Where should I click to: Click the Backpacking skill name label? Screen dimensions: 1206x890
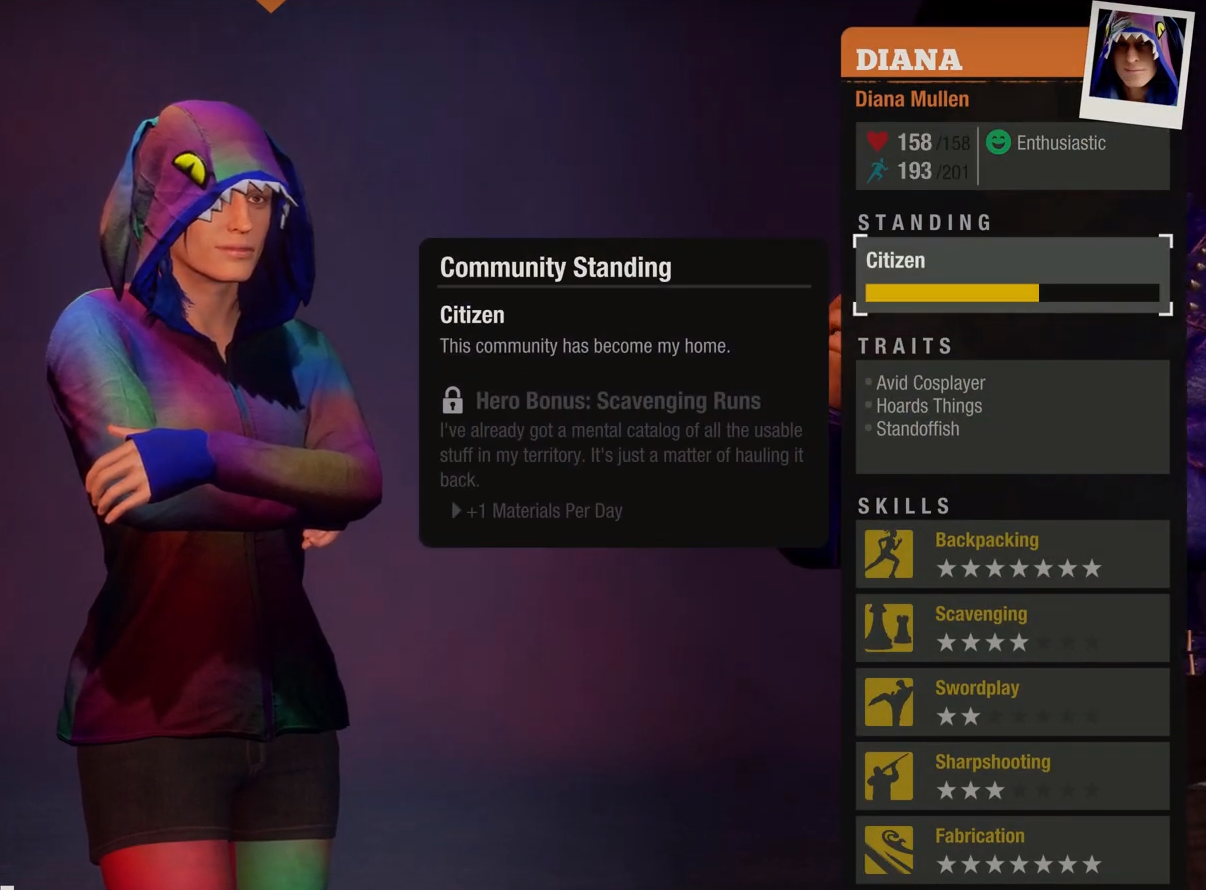(987, 540)
